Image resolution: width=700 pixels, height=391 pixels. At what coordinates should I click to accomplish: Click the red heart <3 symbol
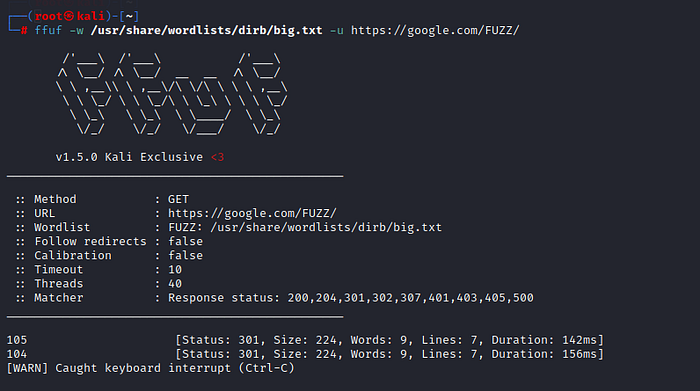[217, 157]
